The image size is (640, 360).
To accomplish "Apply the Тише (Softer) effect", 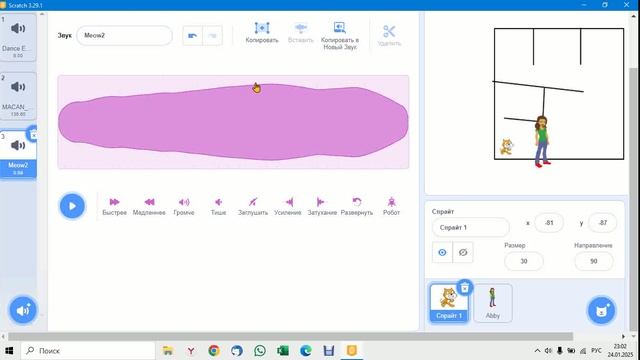I will click(218, 206).
